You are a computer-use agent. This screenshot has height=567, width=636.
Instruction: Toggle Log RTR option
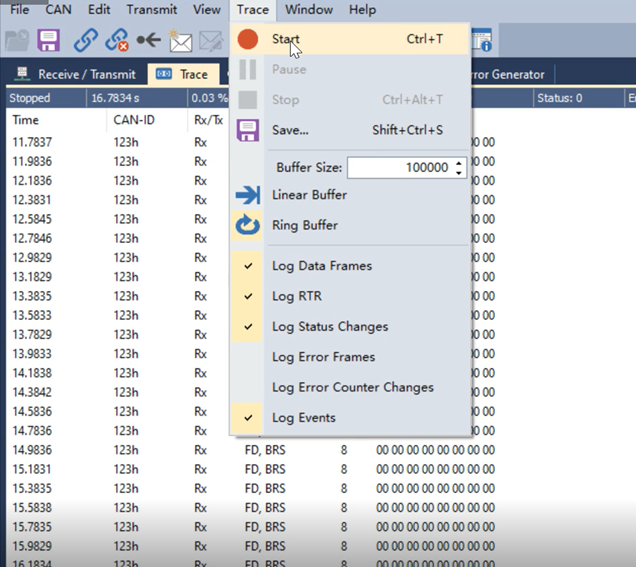350,296
